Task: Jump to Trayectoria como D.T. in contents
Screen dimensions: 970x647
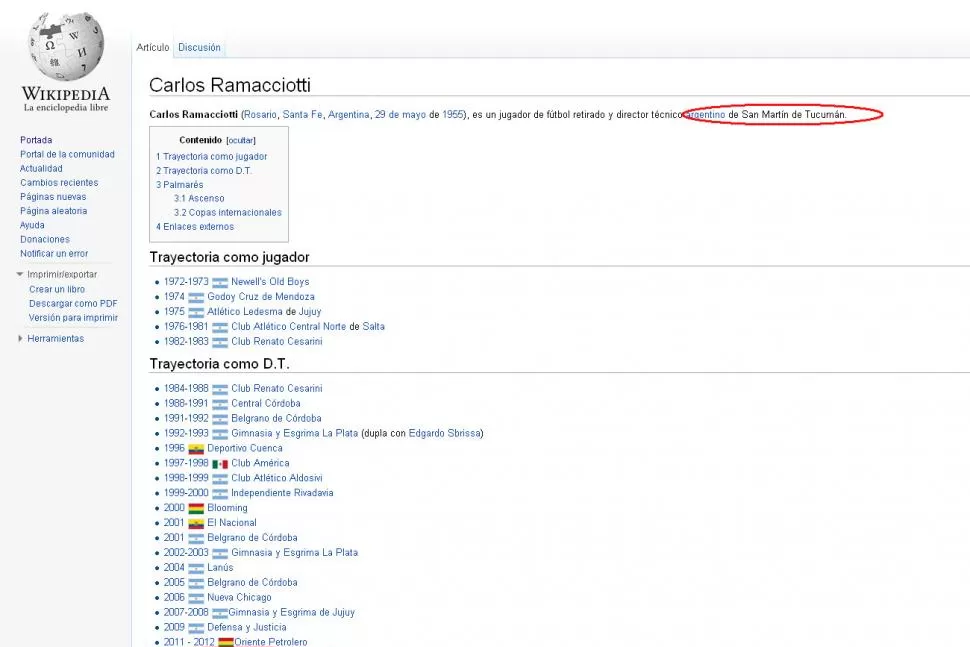Action: pyautogui.click(x=204, y=171)
